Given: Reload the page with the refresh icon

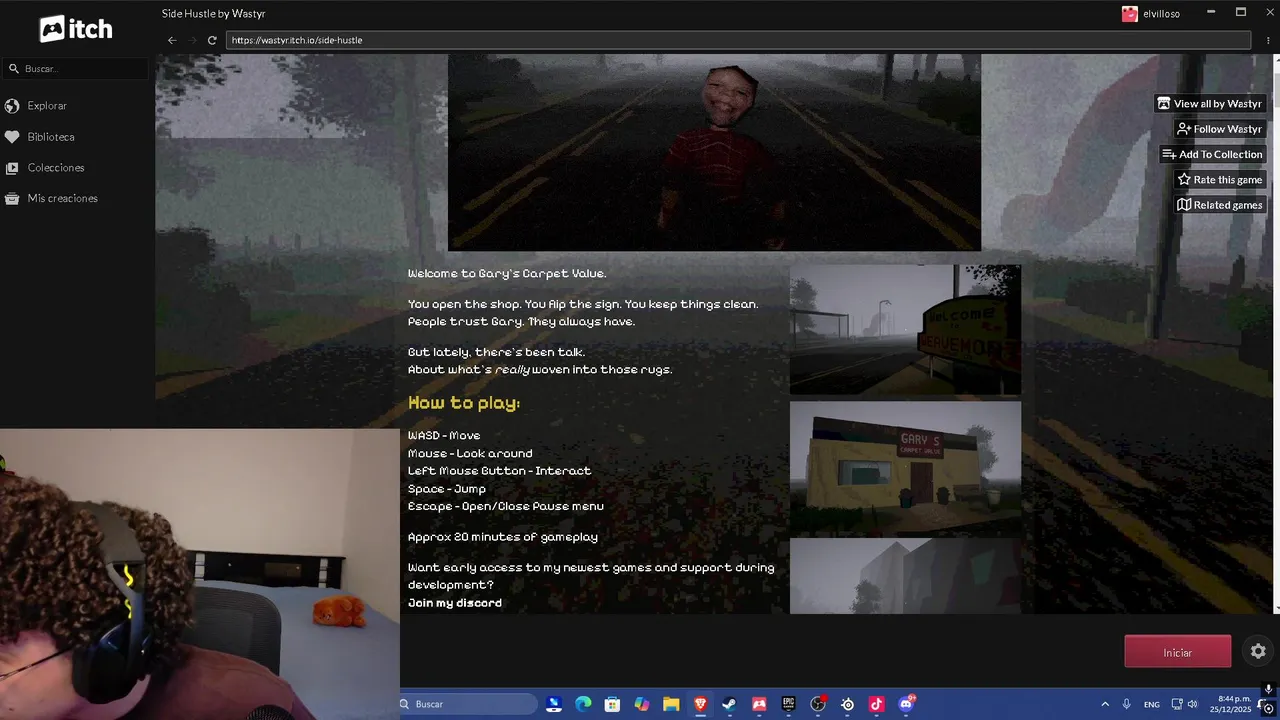Looking at the screenshot, I should pyautogui.click(x=212, y=40).
